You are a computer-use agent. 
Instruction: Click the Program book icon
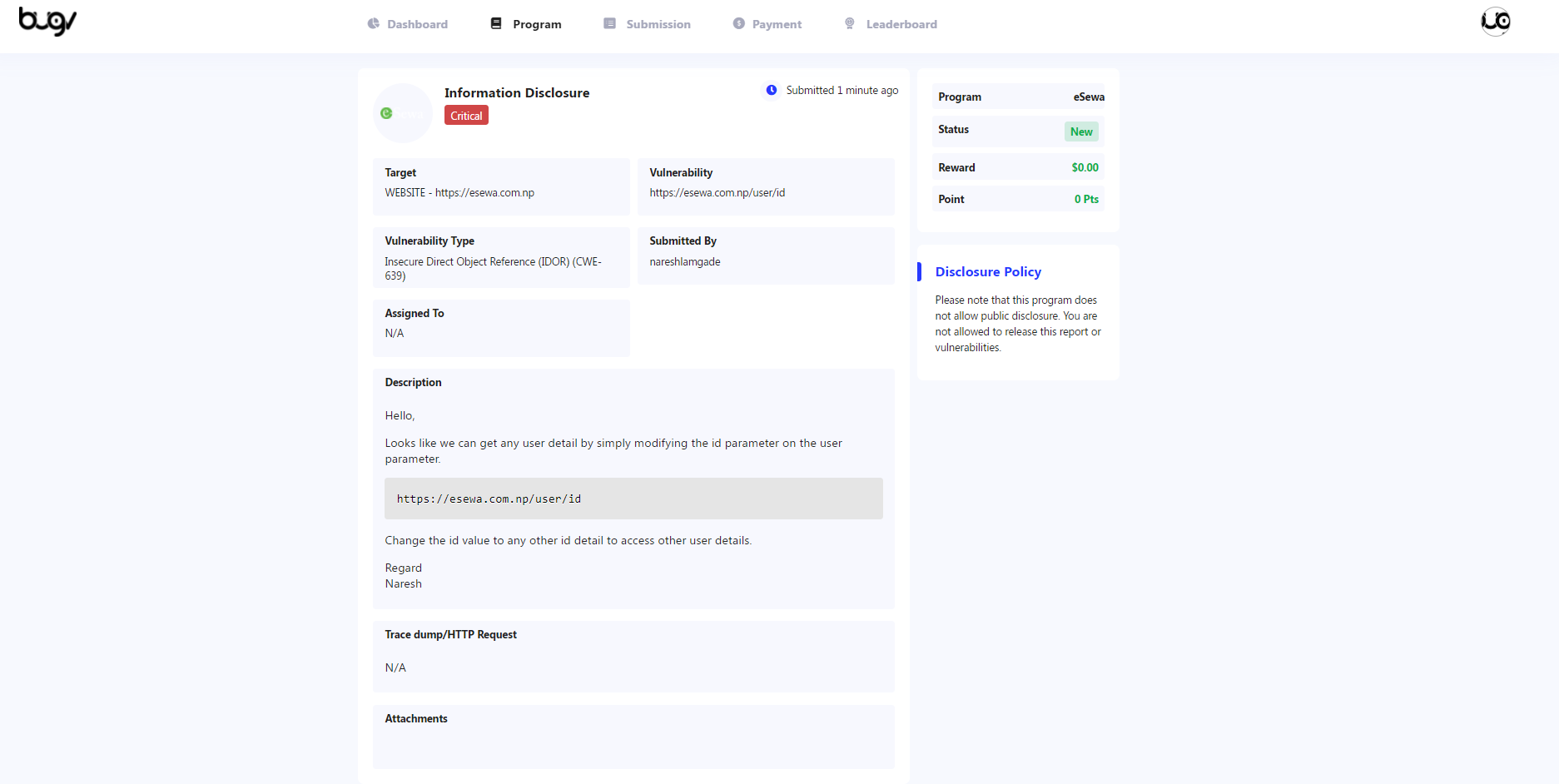pos(496,24)
